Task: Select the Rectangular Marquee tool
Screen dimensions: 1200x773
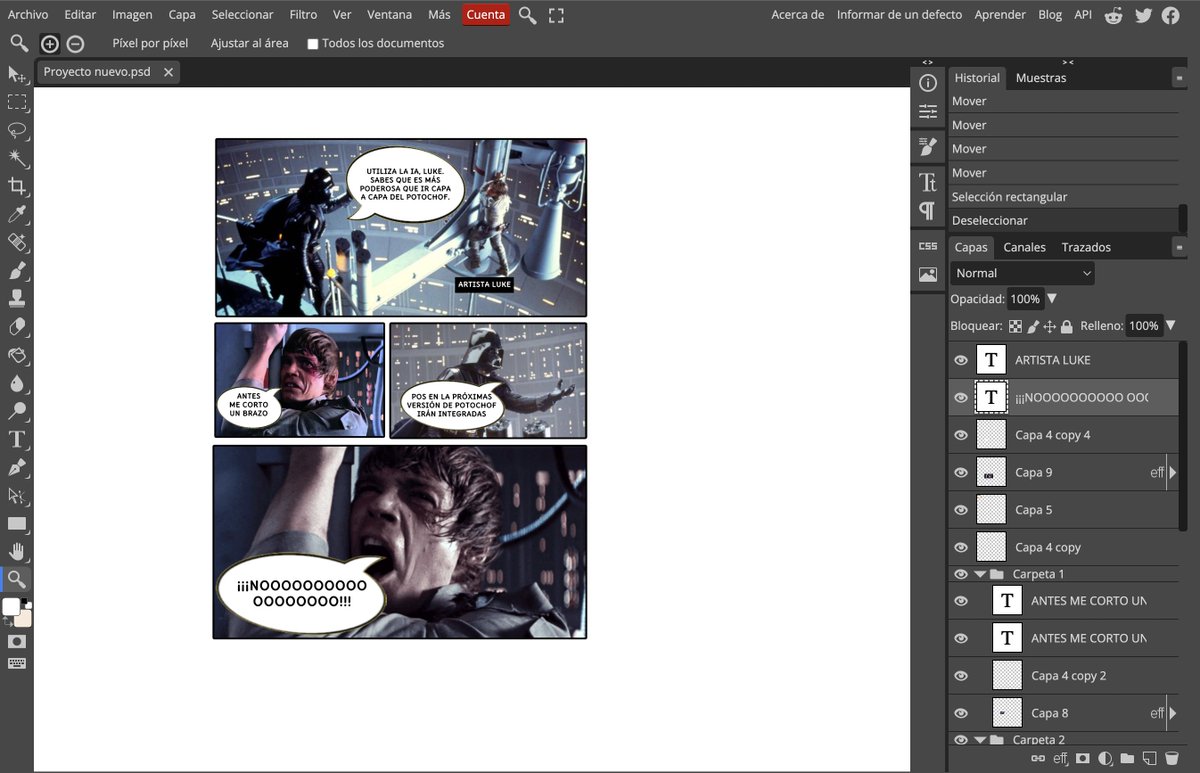Action: (x=17, y=102)
